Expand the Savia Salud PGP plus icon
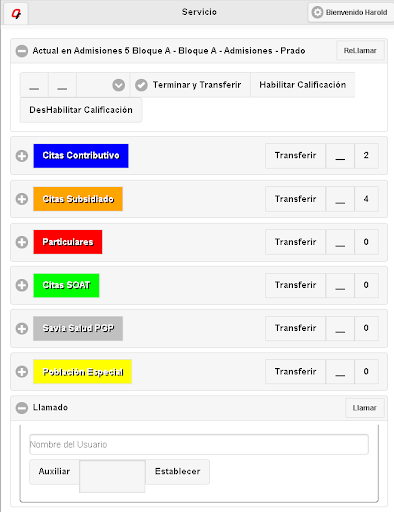The width and height of the screenshot is (394, 512). [22, 328]
